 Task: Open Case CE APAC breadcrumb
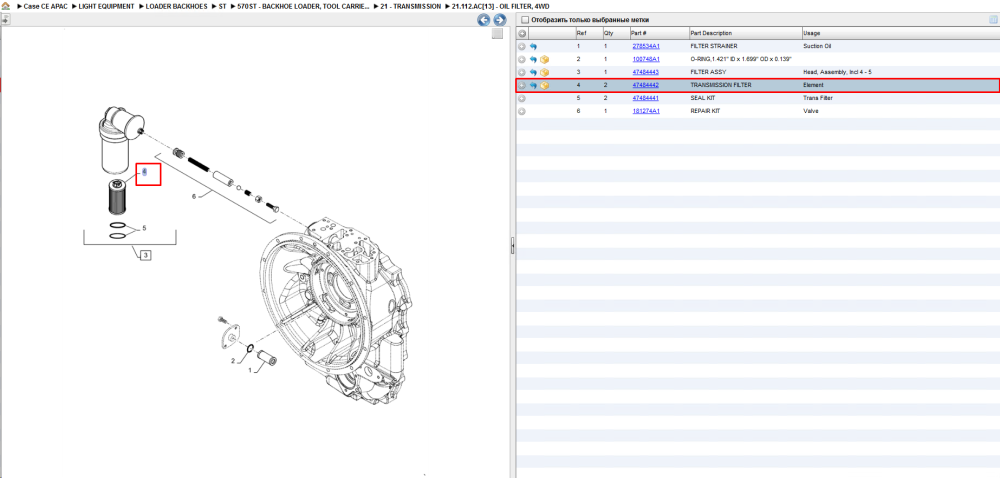click(x=45, y=6)
